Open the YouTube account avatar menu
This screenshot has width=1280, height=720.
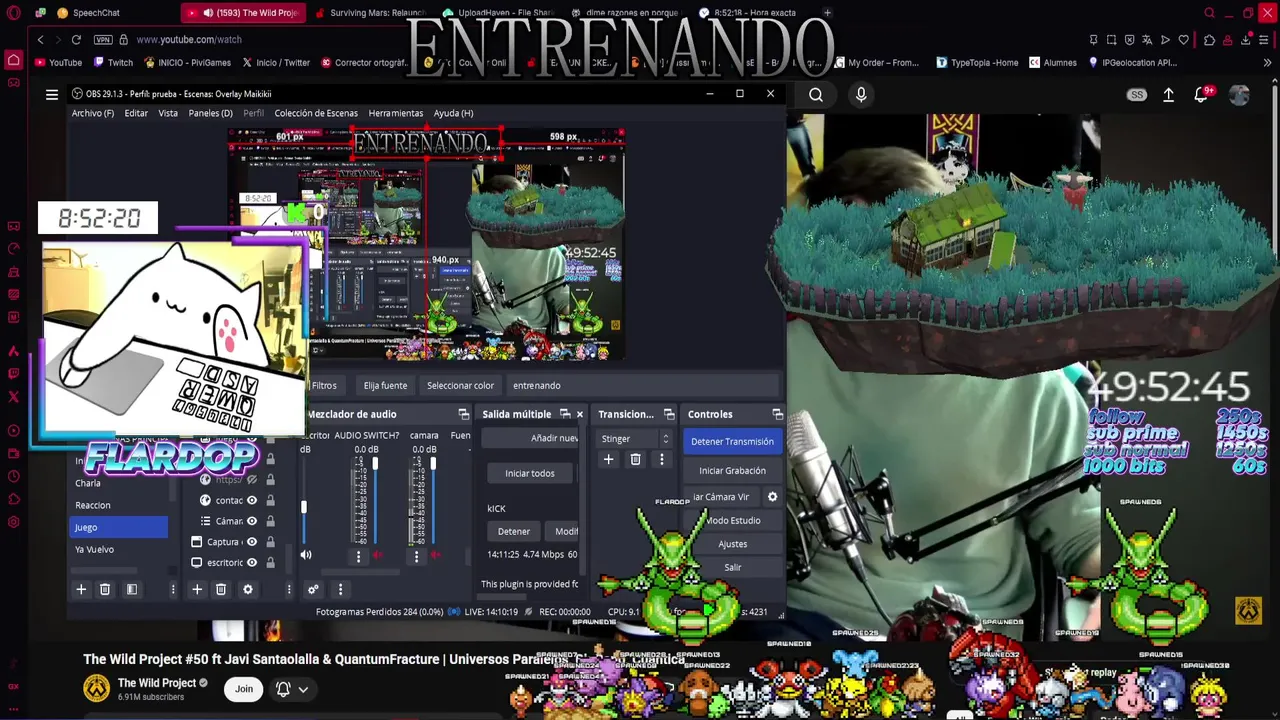[1239, 95]
